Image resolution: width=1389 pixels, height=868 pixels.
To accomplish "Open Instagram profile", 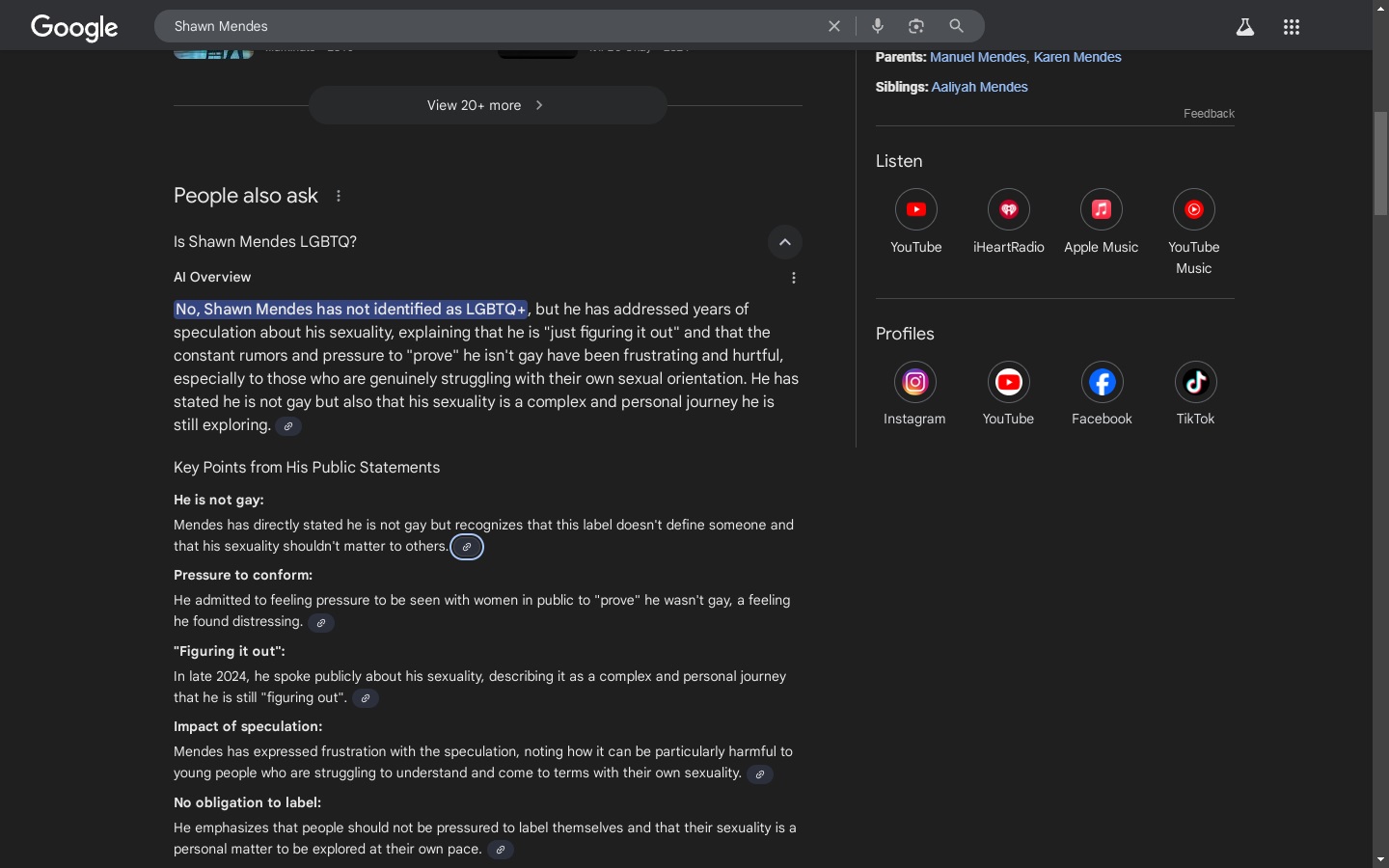I will 915,382.
